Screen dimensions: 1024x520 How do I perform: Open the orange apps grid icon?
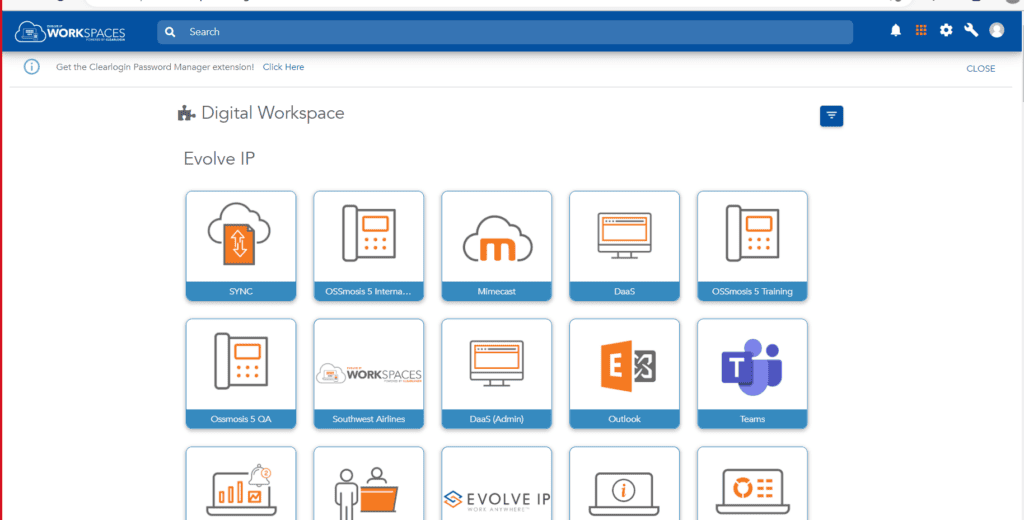tap(921, 30)
